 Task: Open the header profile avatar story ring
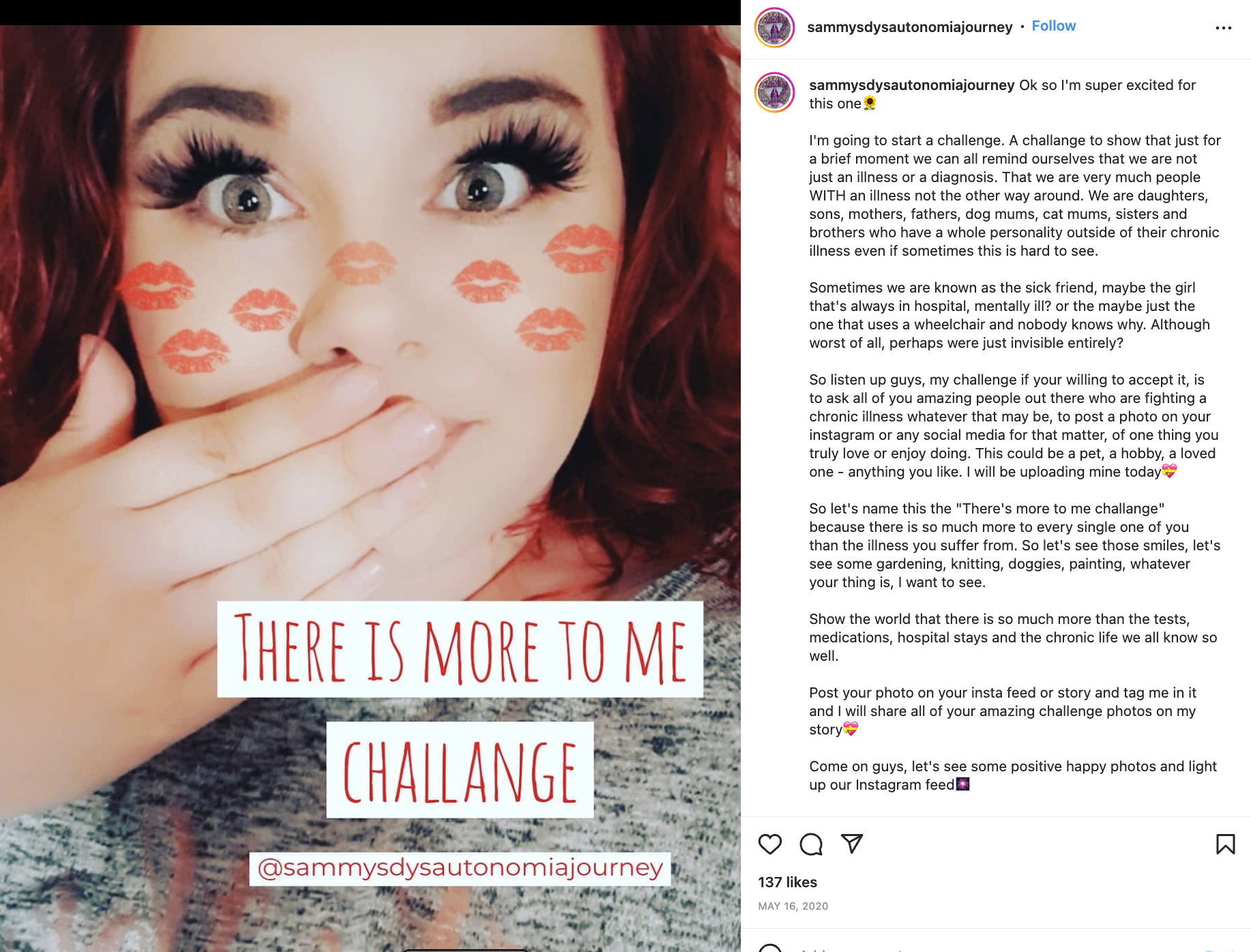click(774, 28)
